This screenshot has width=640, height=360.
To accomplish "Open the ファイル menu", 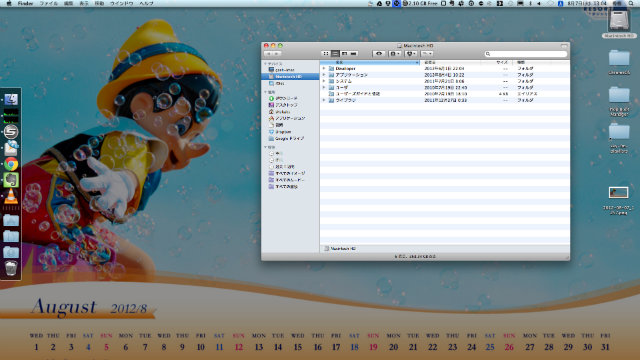I will click(x=49, y=3).
